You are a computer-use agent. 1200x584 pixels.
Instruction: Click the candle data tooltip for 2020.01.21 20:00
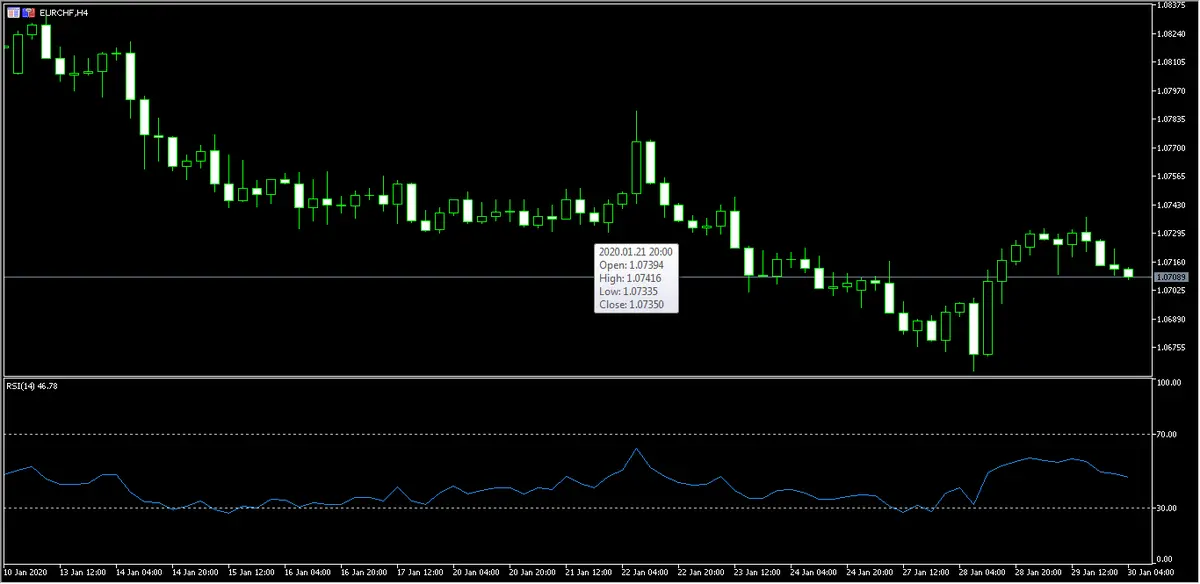(636, 277)
